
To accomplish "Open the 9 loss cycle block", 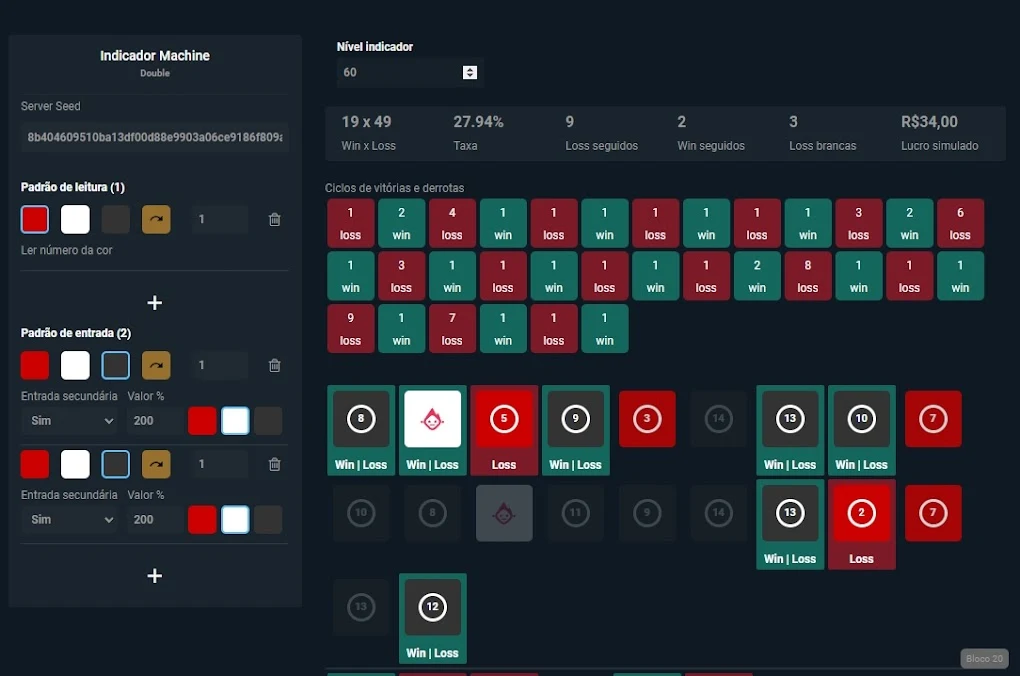I will (350, 328).
